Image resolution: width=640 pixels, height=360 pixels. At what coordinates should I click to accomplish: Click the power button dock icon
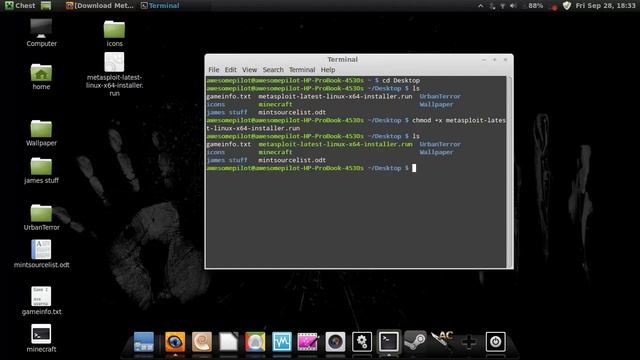pyautogui.click(x=496, y=342)
